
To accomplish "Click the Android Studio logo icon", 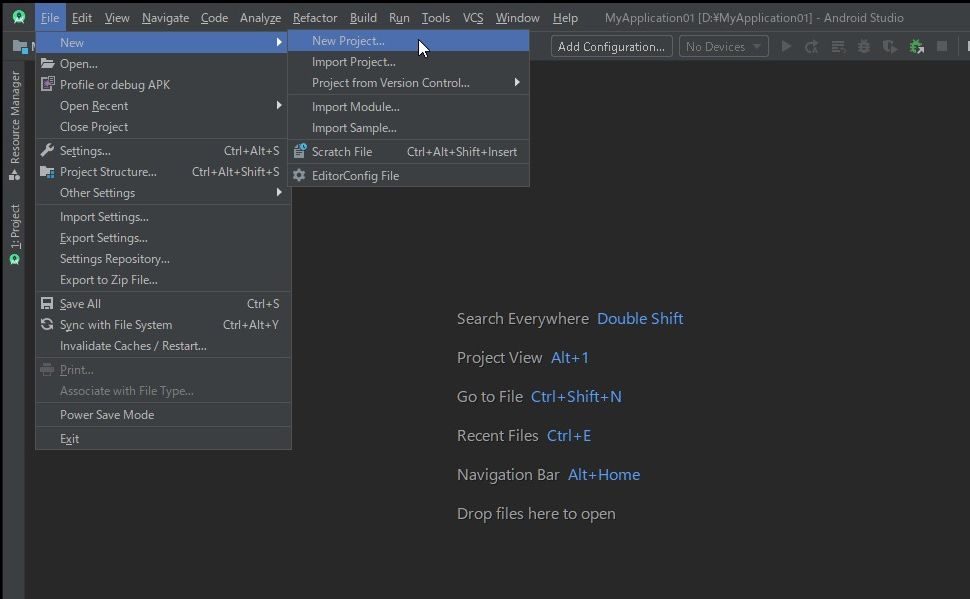I will tap(18, 17).
